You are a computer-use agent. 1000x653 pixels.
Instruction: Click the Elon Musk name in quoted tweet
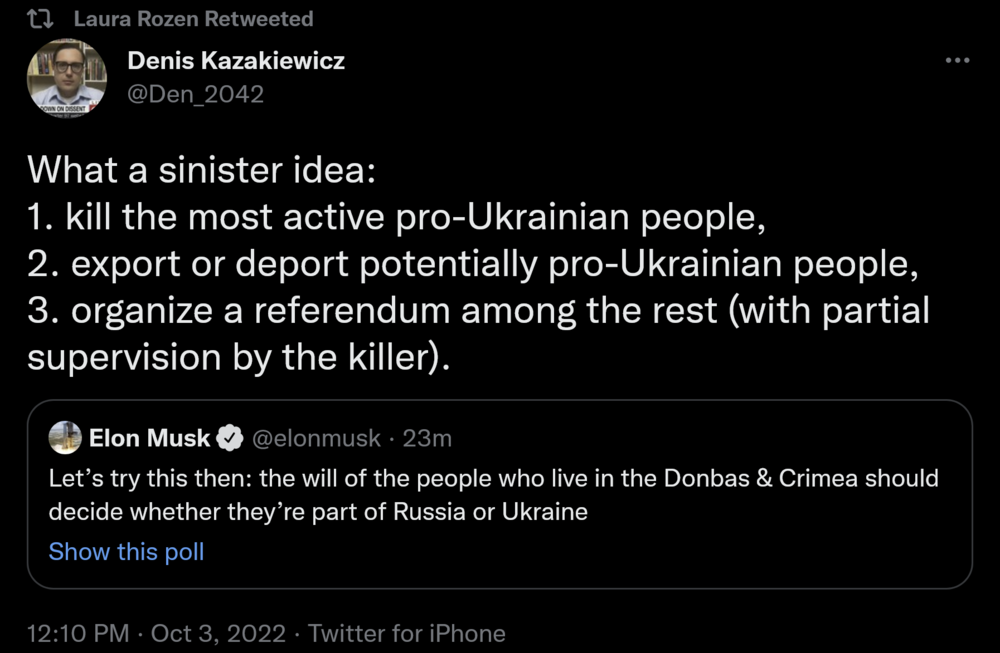tap(149, 437)
